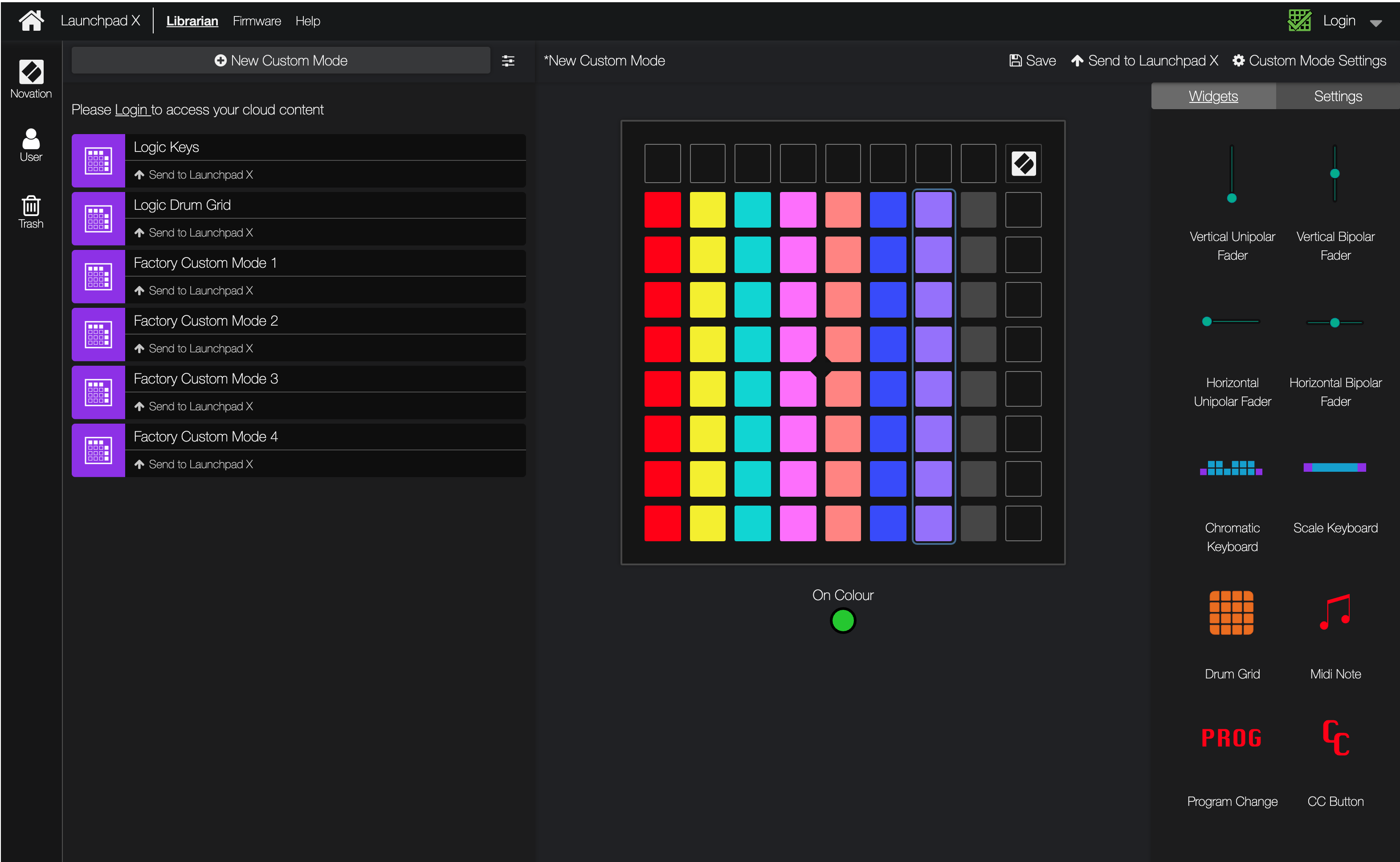Go to the home icon
The width and height of the screenshot is (1400, 862).
[x=31, y=20]
